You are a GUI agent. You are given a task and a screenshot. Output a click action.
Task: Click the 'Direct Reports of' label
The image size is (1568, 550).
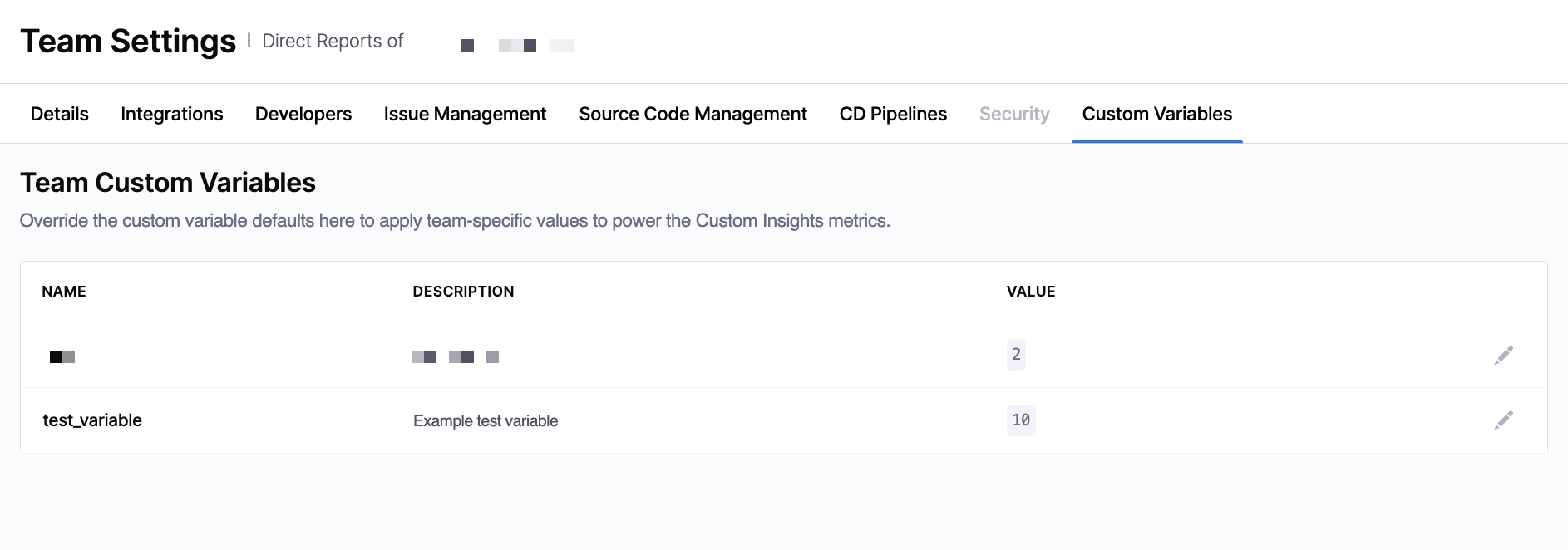click(333, 42)
